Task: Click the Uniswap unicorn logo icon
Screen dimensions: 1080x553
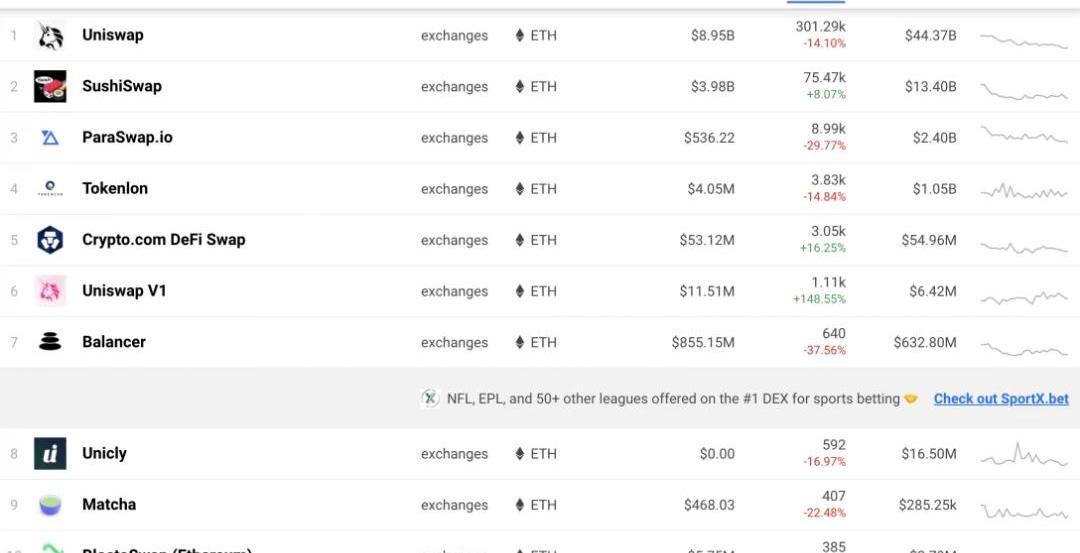Action: (x=50, y=35)
